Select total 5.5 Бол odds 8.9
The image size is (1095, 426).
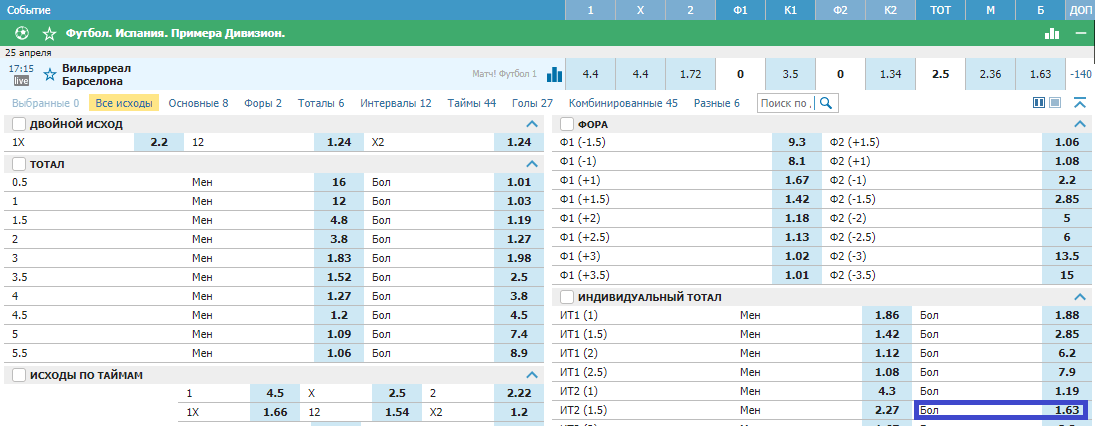pyautogui.click(x=519, y=353)
